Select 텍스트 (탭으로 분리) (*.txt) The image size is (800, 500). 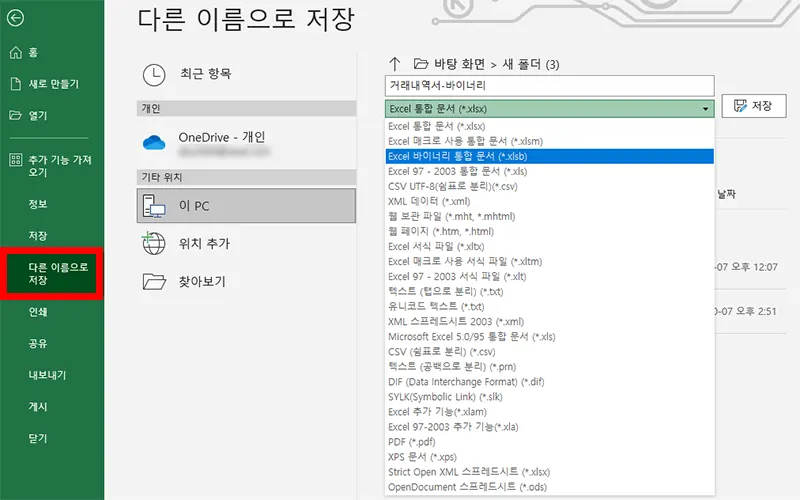(x=549, y=292)
